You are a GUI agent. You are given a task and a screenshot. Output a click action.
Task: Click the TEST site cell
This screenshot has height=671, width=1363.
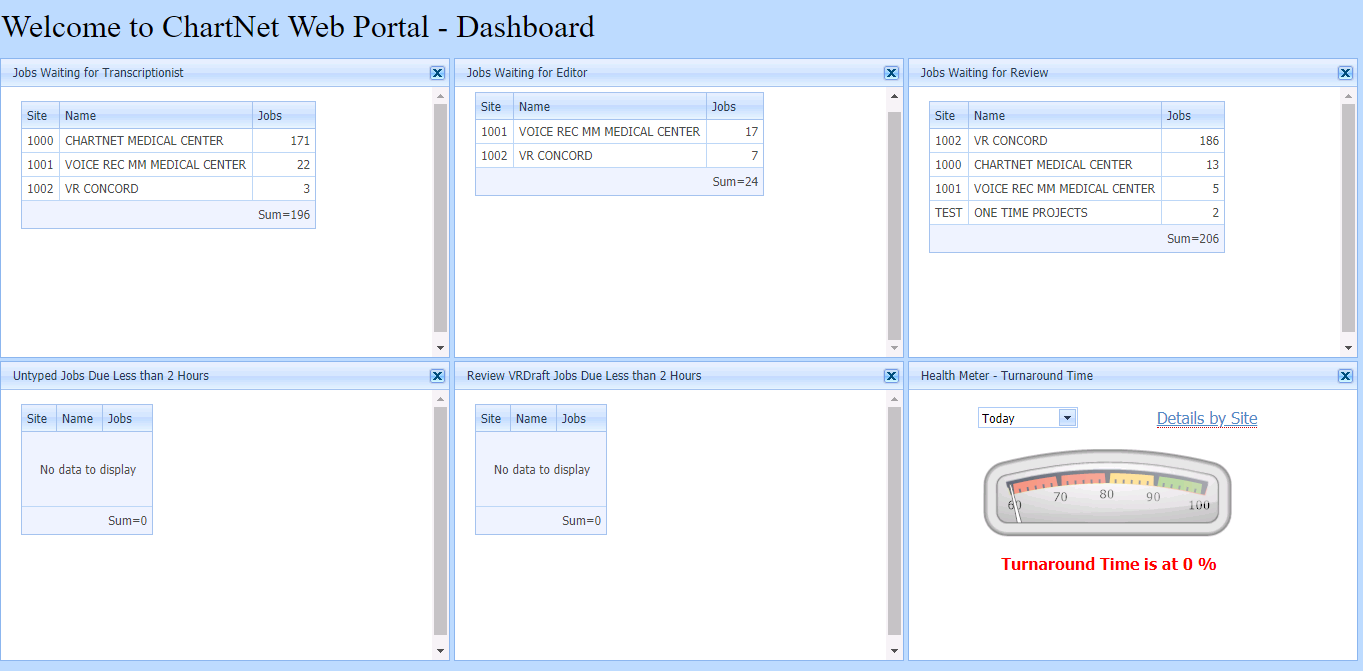pyautogui.click(x=949, y=213)
